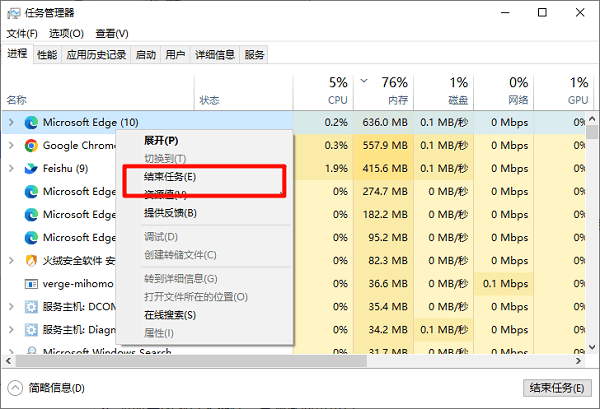Click the vertical scrollbar up arrow
Viewport: 600px width, 409px height.
tap(592, 119)
